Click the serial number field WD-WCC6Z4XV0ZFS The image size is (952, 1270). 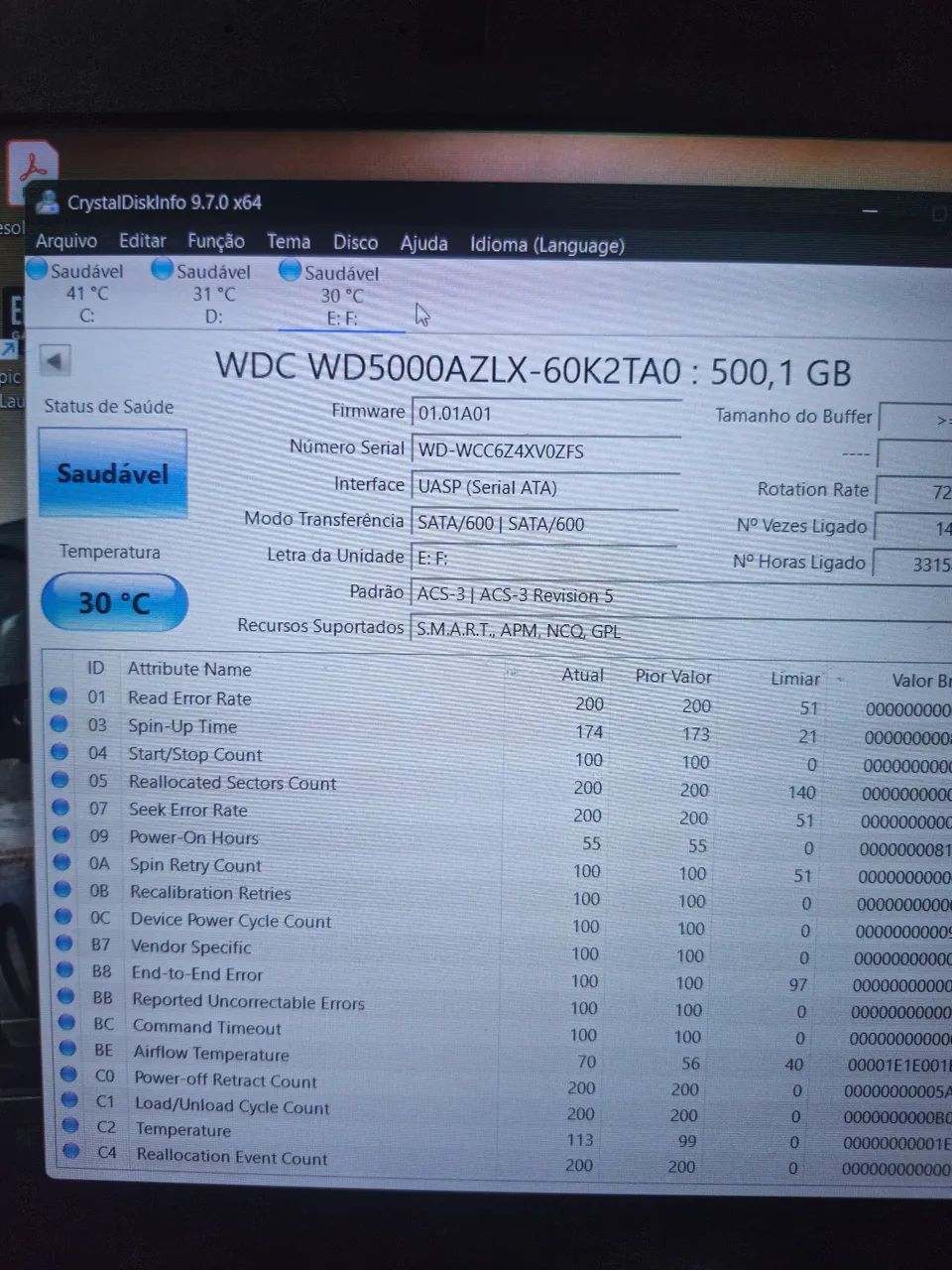click(x=546, y=450)
